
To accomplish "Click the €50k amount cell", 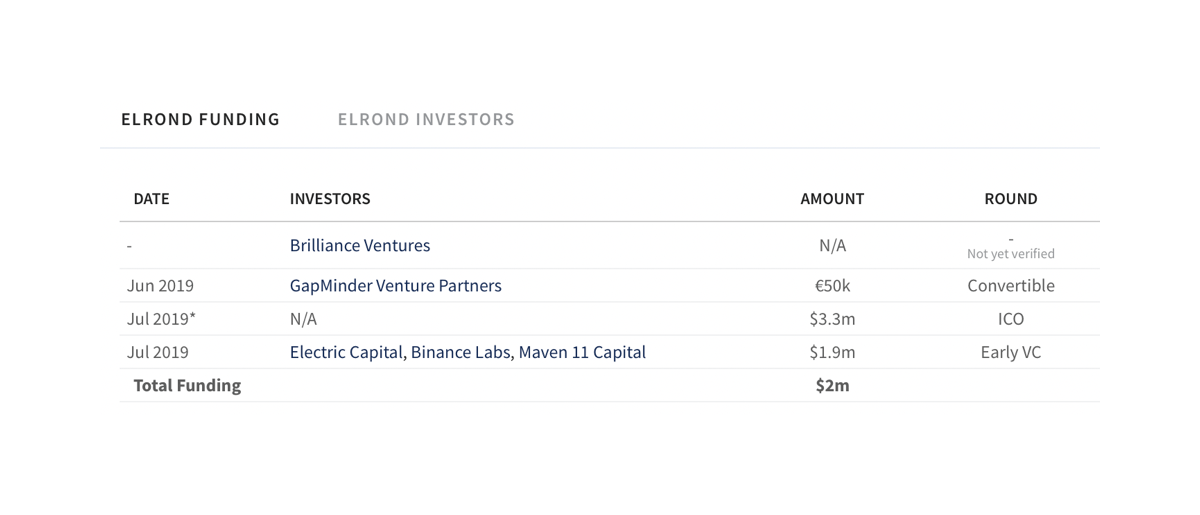I will (x=832, y=285).
